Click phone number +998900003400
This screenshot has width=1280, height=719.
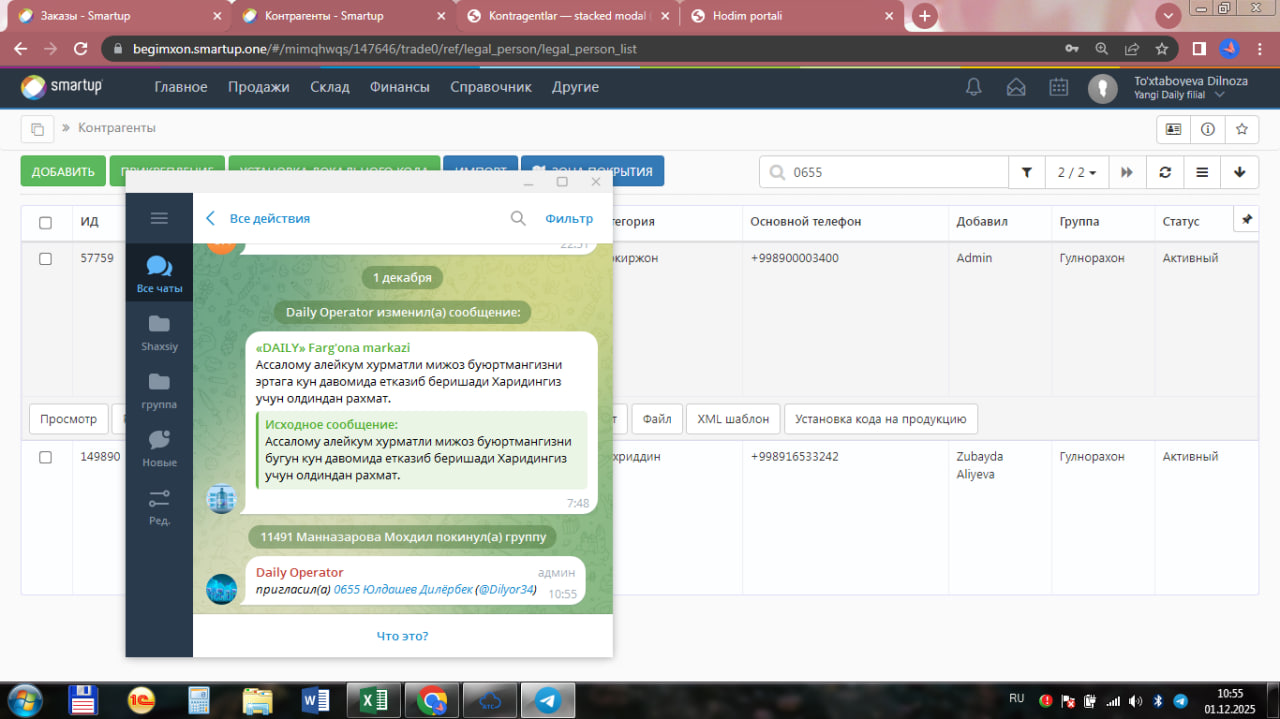click(794, 258)
